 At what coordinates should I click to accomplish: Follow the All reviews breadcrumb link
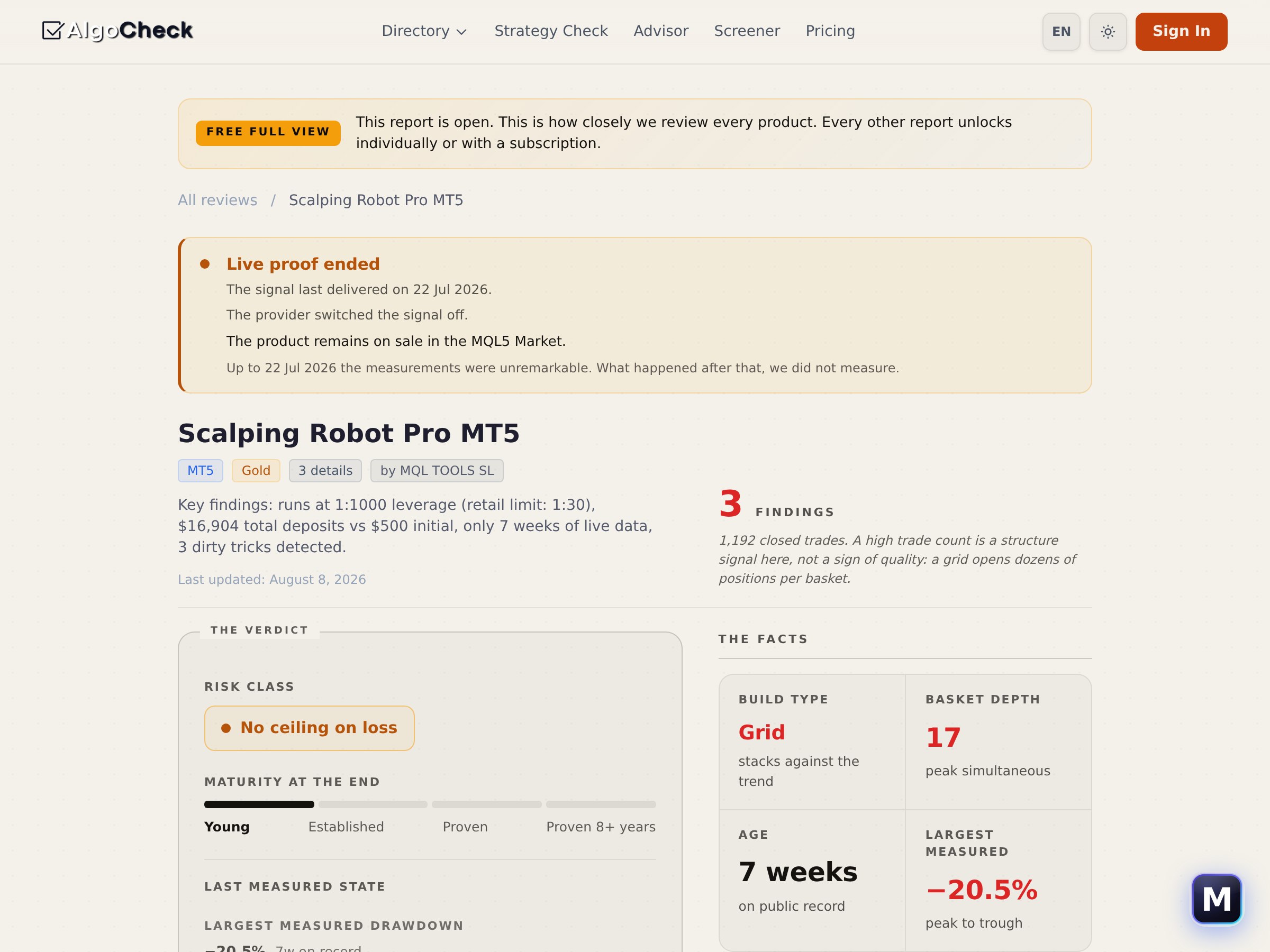(x=217, y=200)
